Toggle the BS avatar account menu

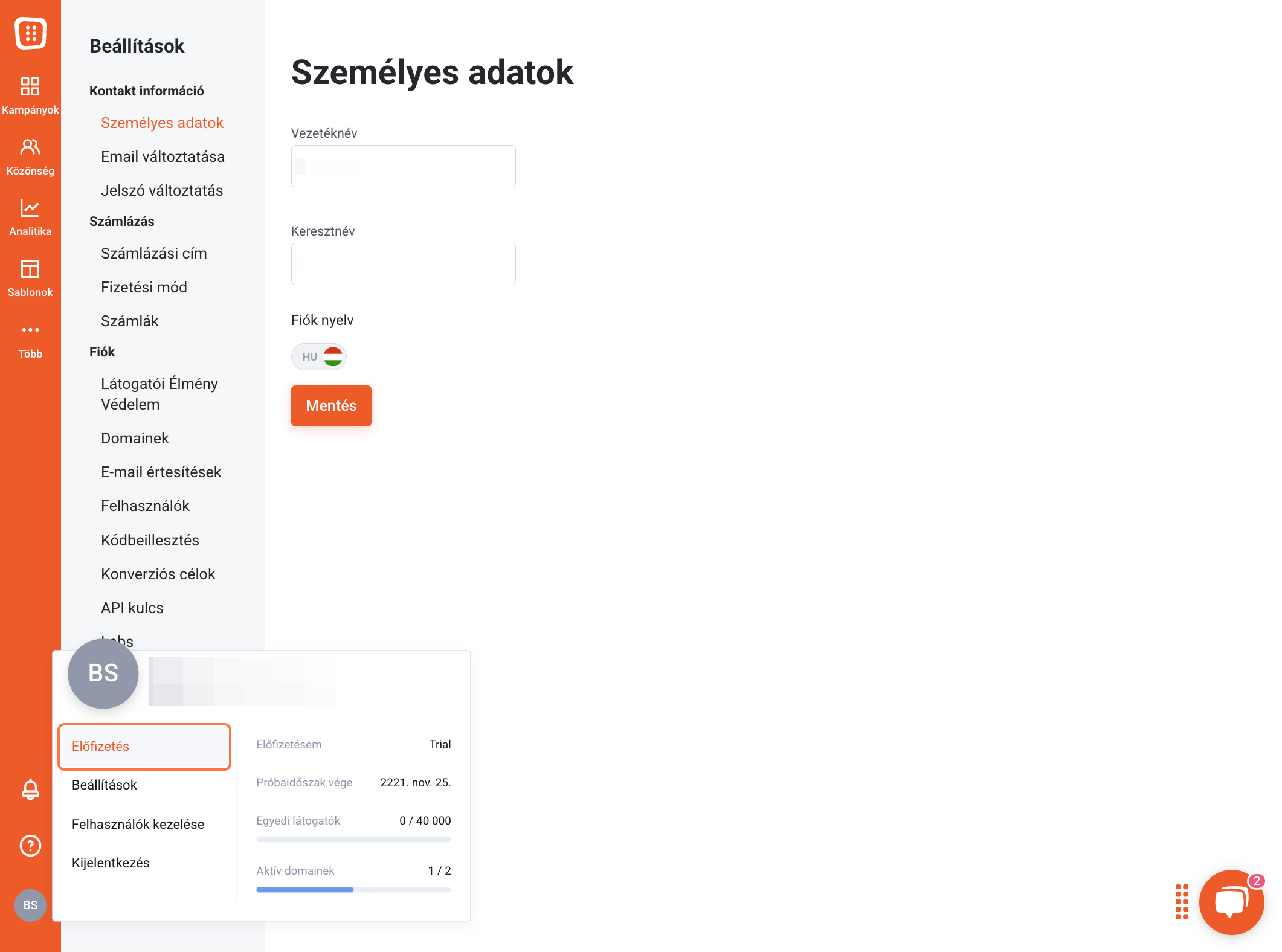tap(30, 905)
